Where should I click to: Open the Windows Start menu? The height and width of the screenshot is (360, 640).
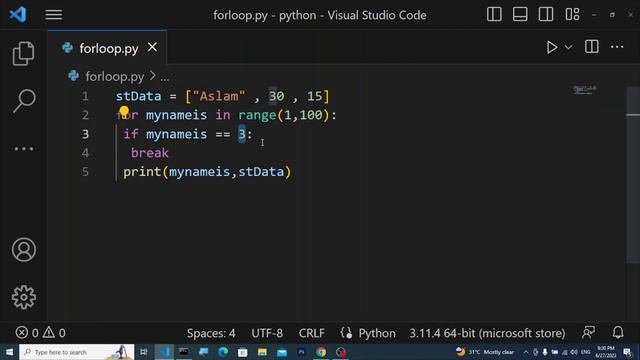coord(9,352)
